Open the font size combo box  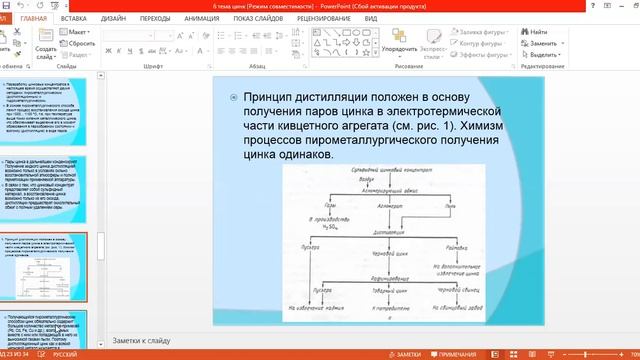point(165,36)
